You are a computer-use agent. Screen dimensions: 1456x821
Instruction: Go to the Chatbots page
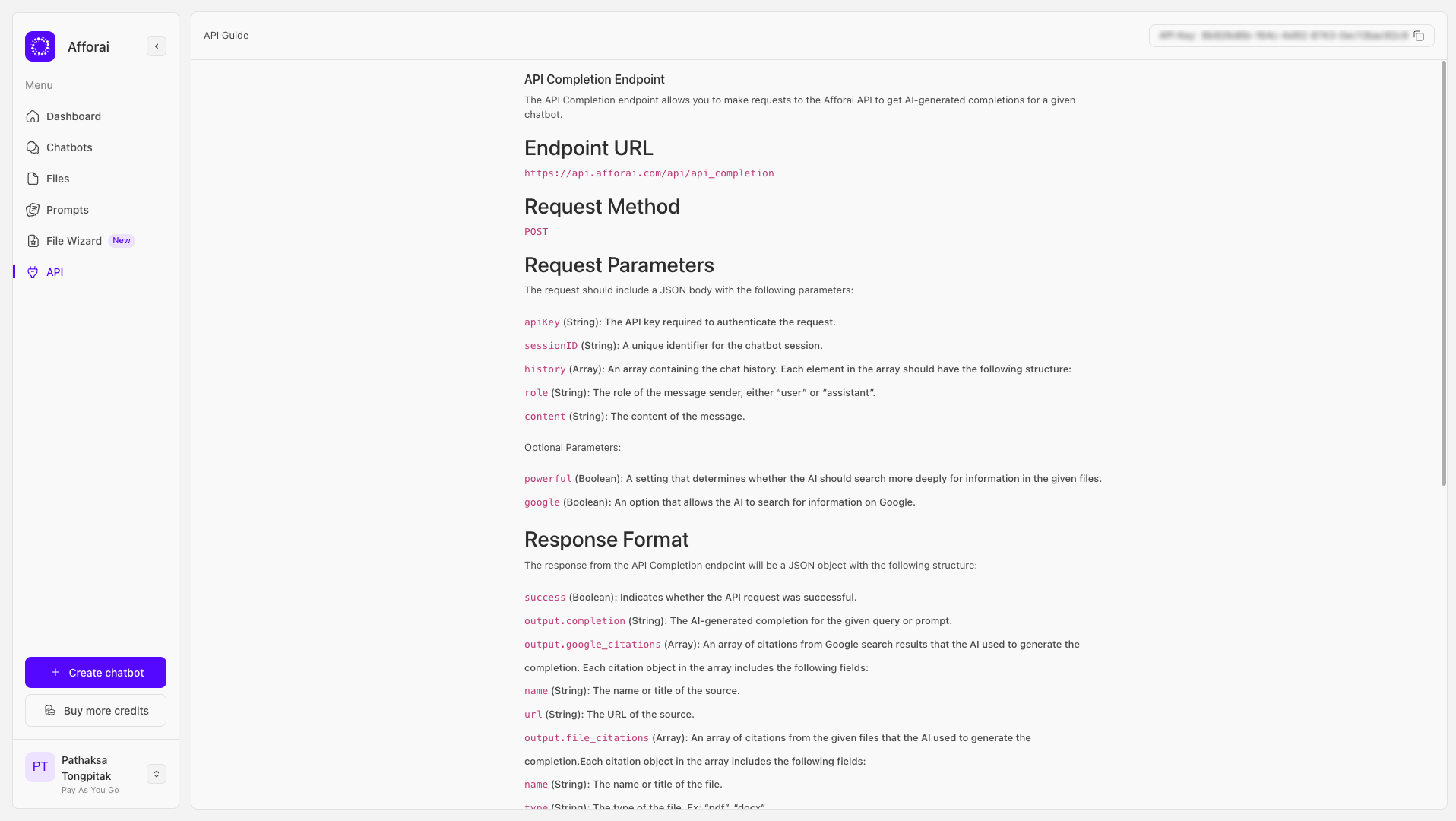[x=69, y=147]
